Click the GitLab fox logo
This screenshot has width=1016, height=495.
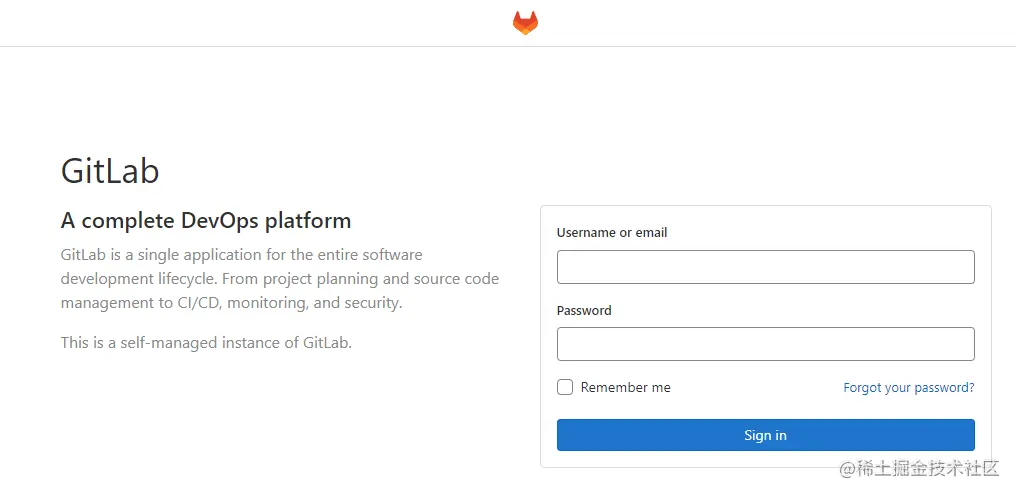(525, 23)
